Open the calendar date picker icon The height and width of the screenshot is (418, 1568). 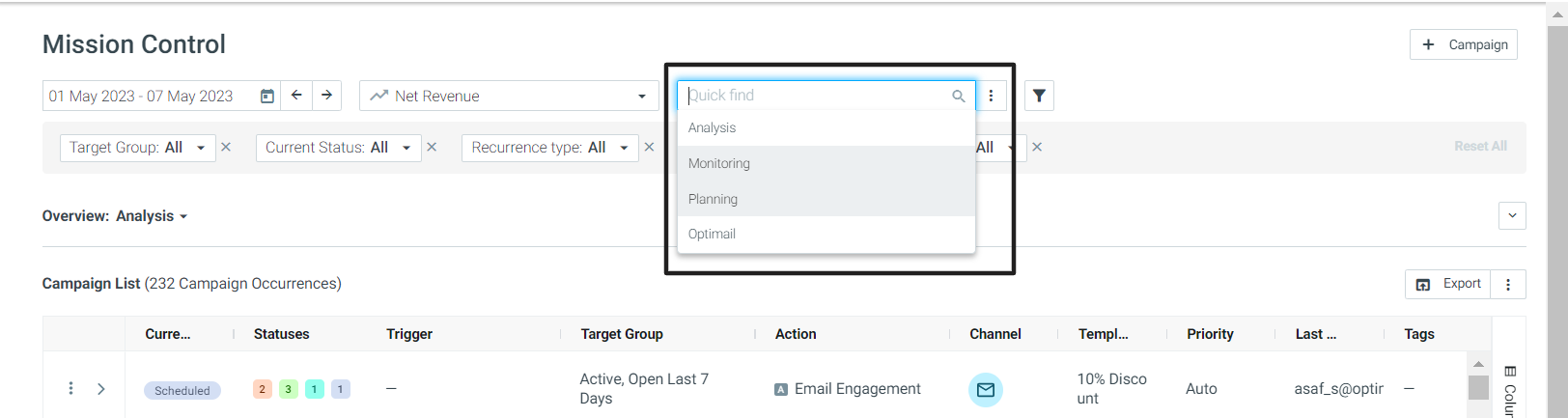tap(267, 96)
